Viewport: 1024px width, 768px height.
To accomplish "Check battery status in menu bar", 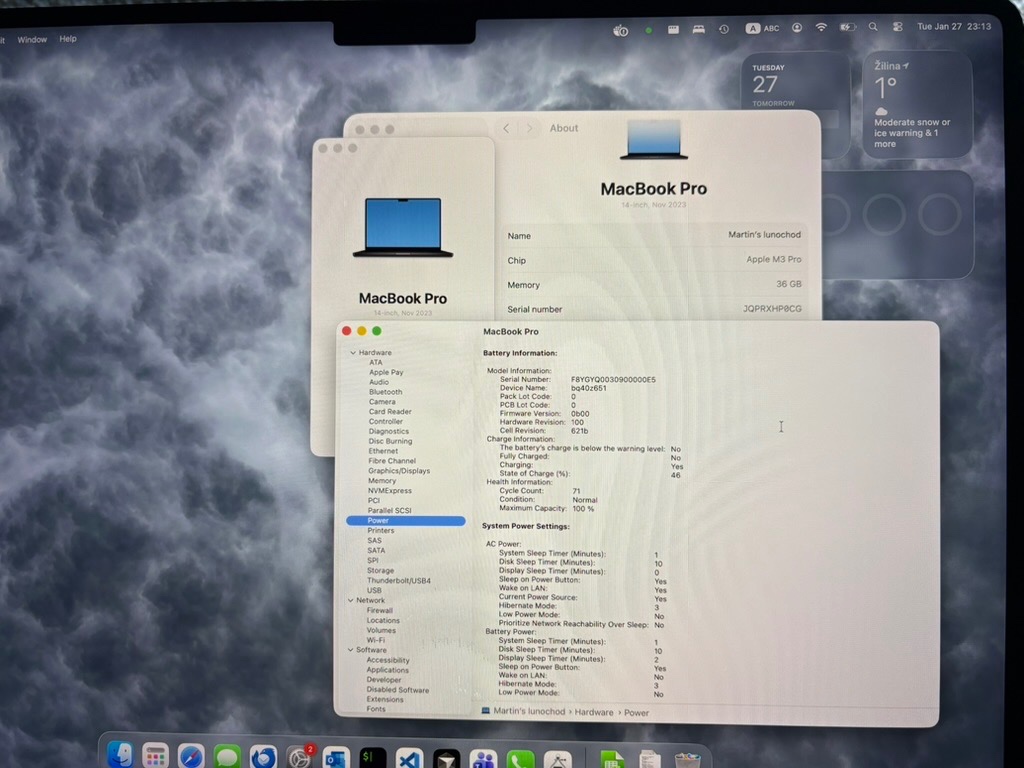I will pos(847,27).
